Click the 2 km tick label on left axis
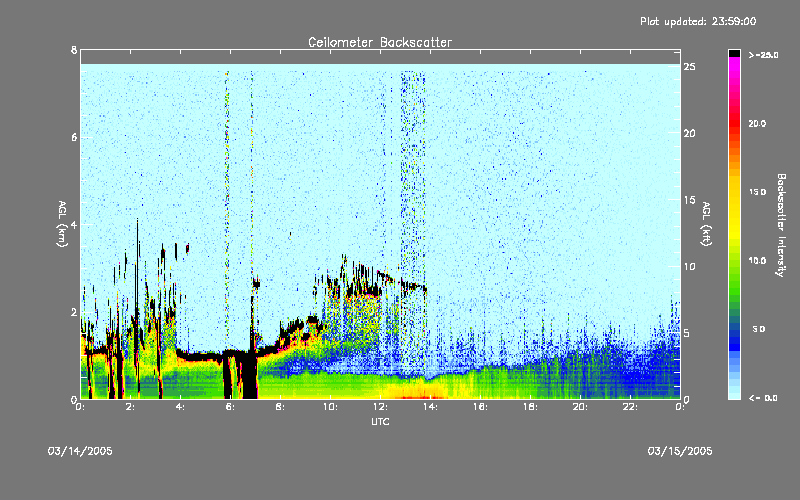Image resolution: width=800 pixels, height=500 pixels. click(x=74, y=312)
